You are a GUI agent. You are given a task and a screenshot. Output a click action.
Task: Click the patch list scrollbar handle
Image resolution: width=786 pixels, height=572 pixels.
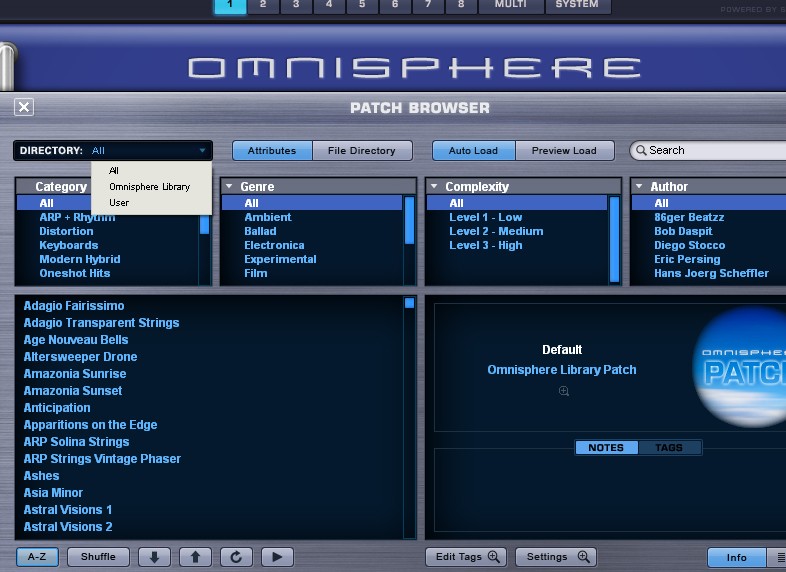point(410,303)
